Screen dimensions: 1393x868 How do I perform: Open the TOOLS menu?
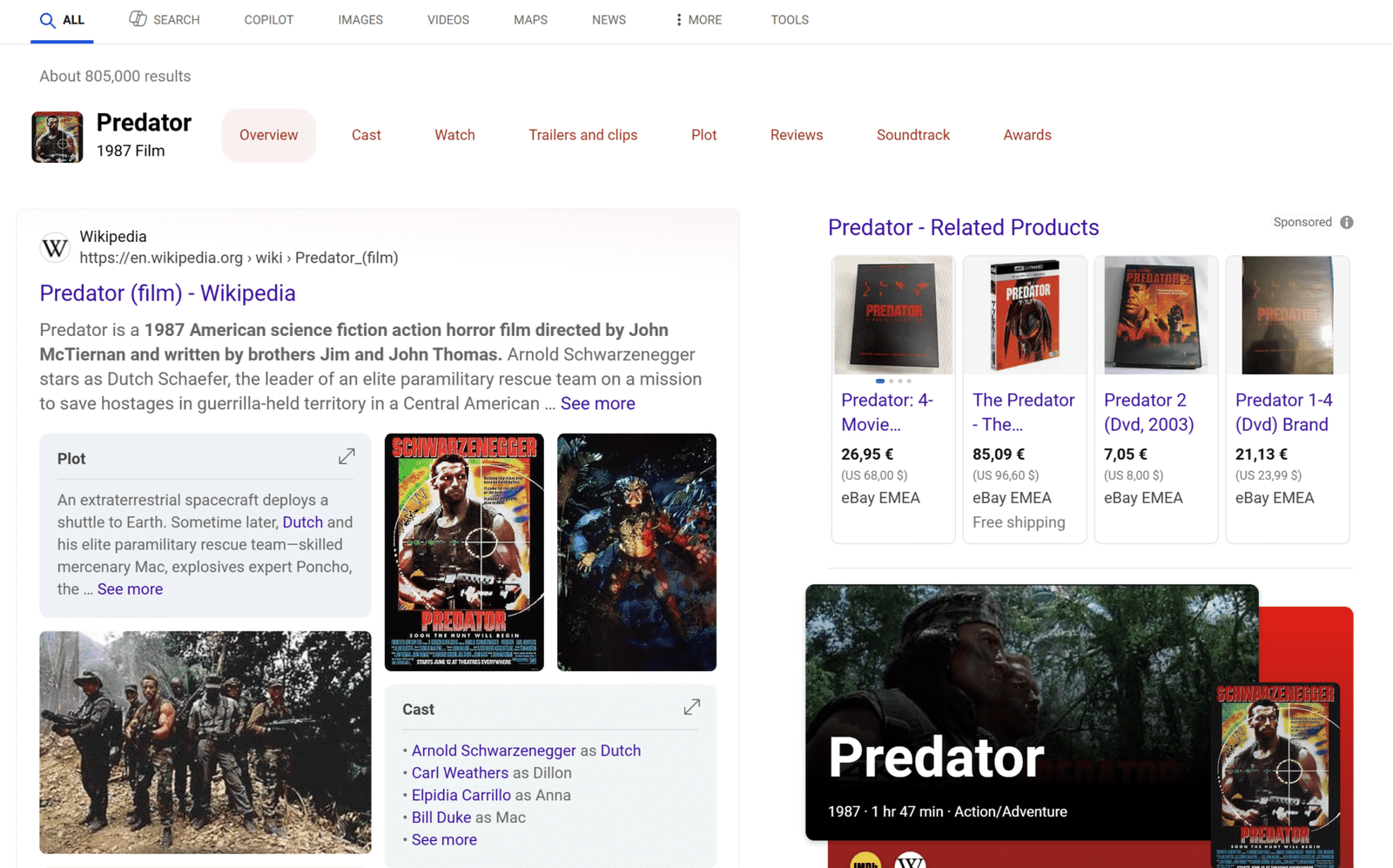(789, 20)
